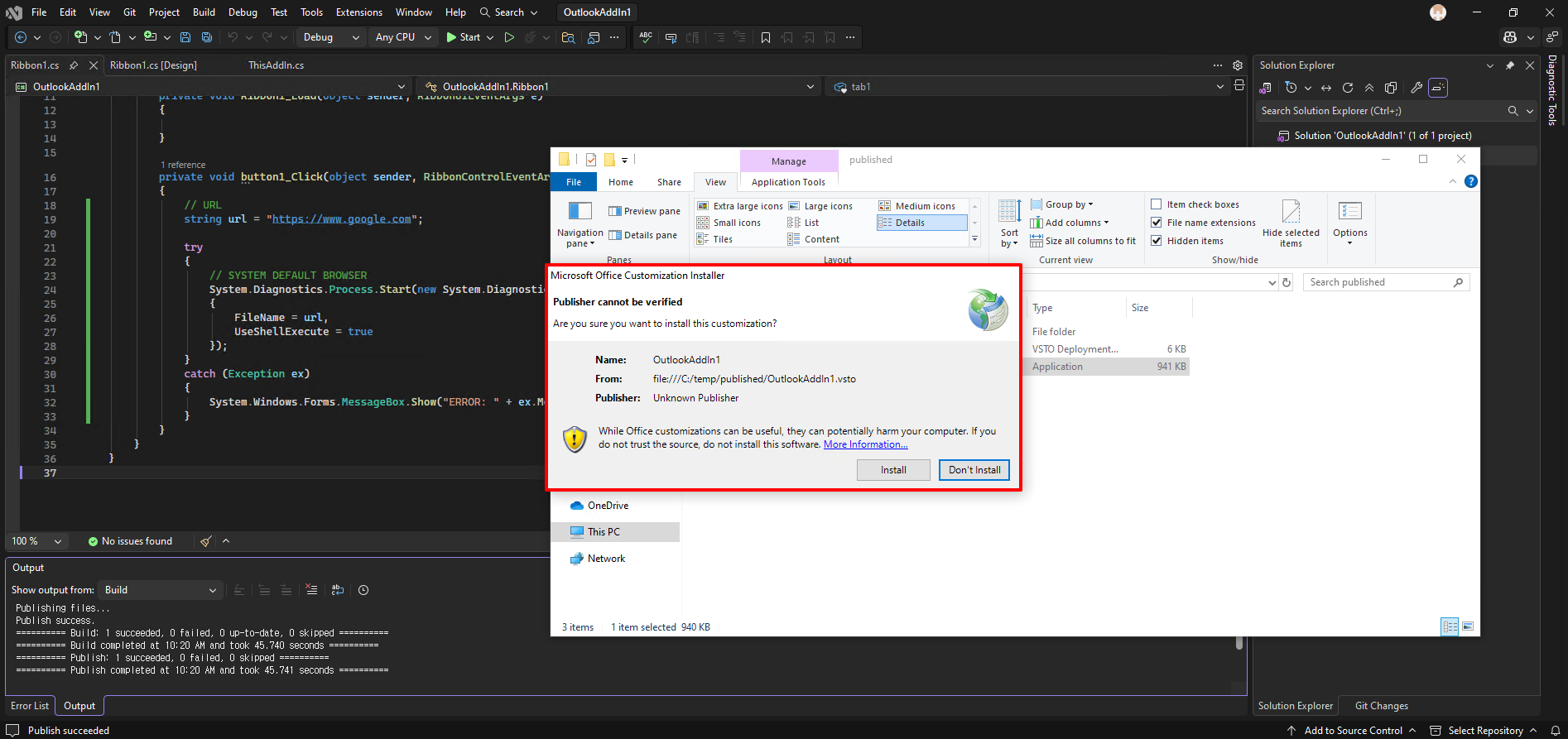This screenshot has width=1568, height=739.
Task: Open the 100 % zoom level dropdown
Action: point(36,541)
